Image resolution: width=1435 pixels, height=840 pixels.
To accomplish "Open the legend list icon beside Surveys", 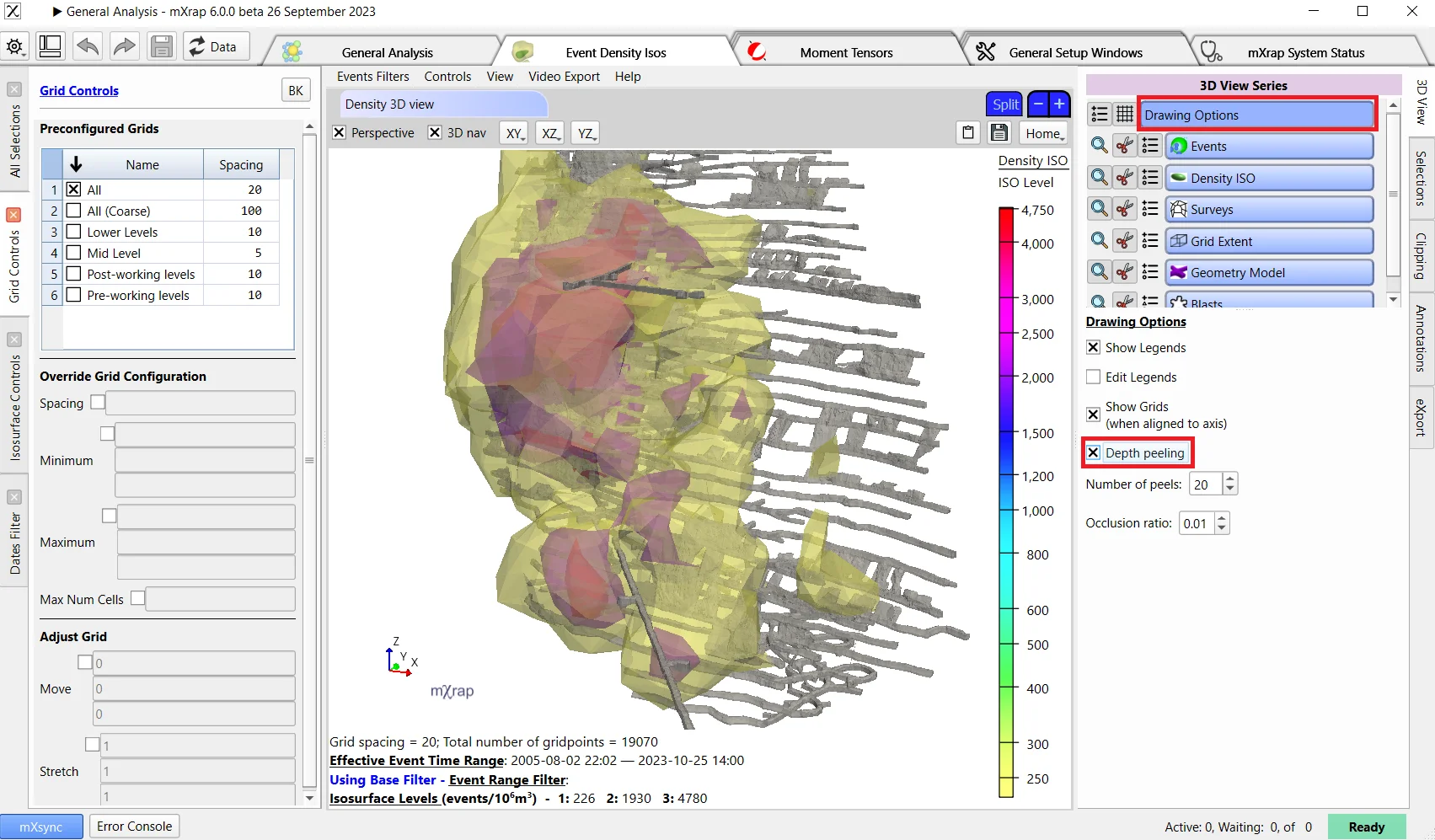I will coord(1150,209).
